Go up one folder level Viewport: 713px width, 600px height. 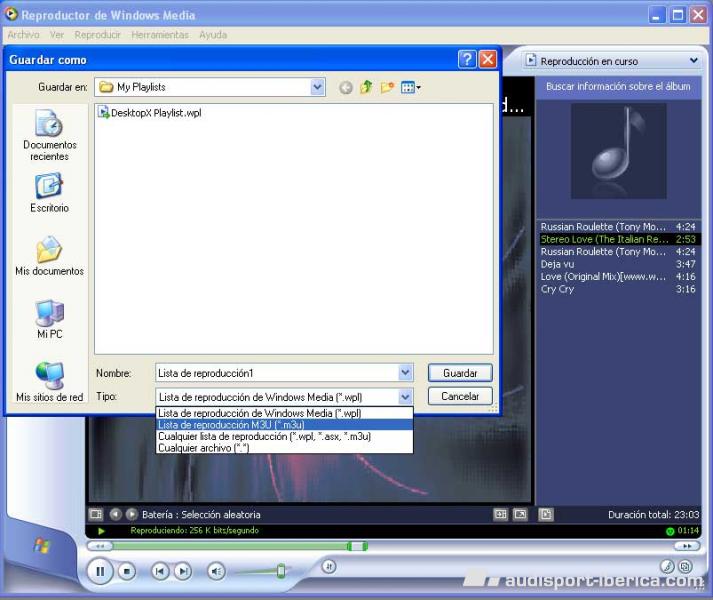pyautogui.click(x=366, y=87)
